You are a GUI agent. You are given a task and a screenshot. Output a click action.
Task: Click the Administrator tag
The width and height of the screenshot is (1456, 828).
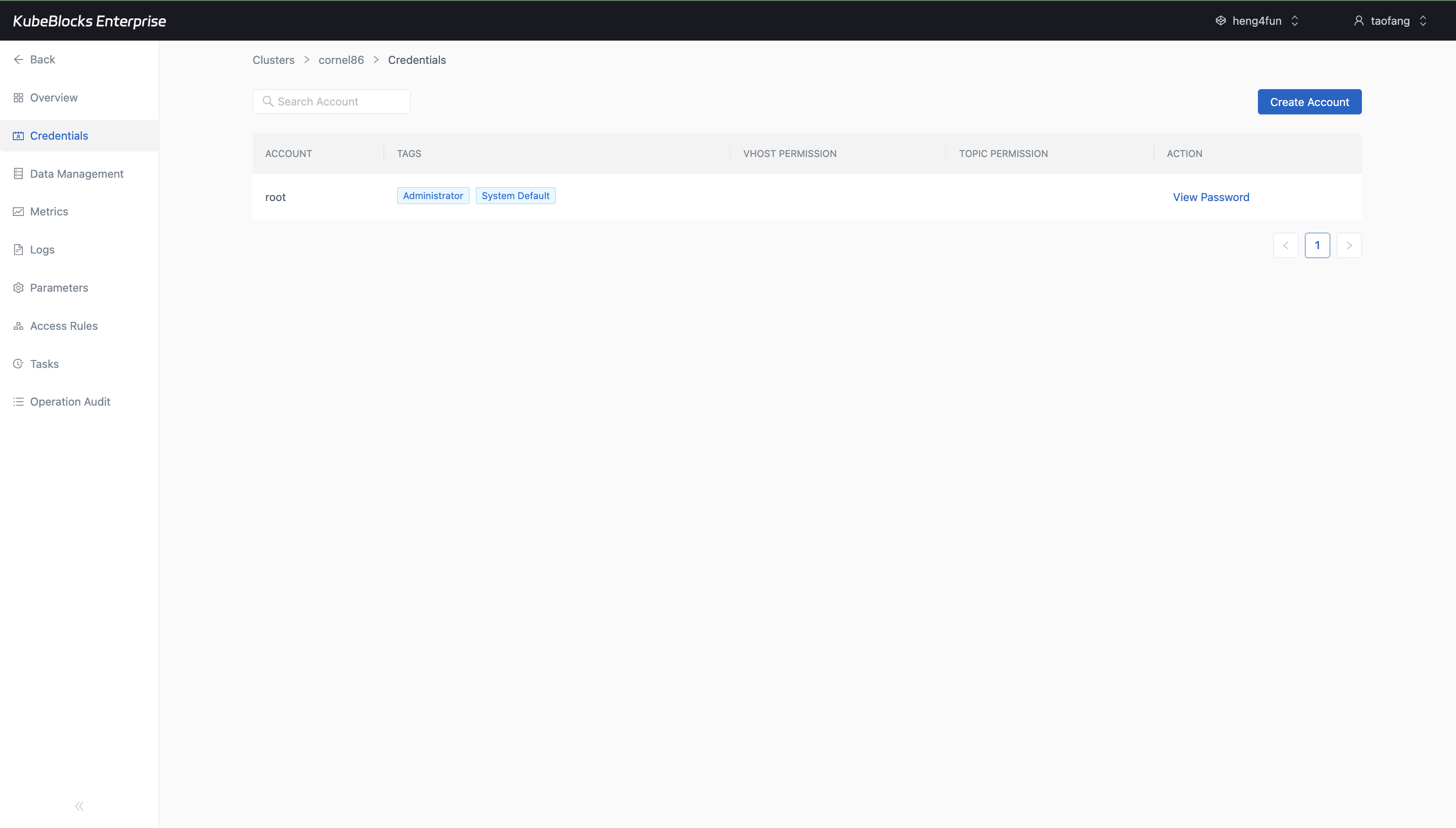(433, 196)
